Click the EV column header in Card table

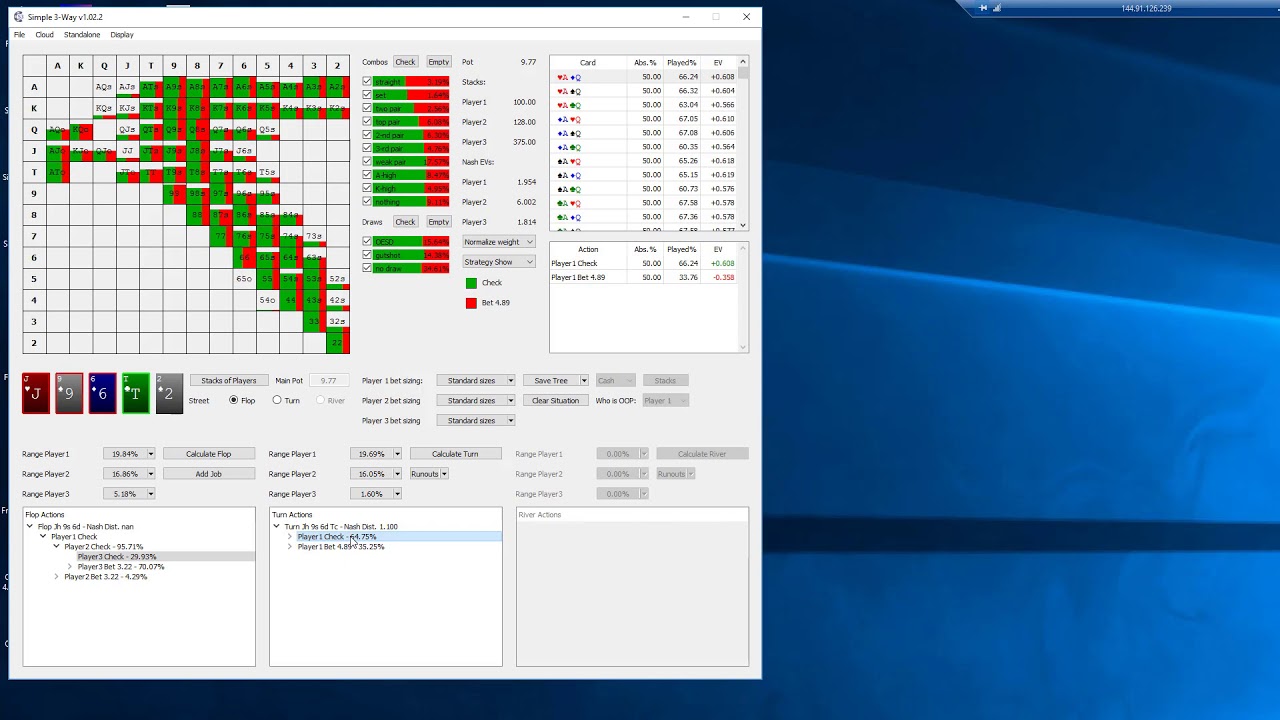point(718,63)
